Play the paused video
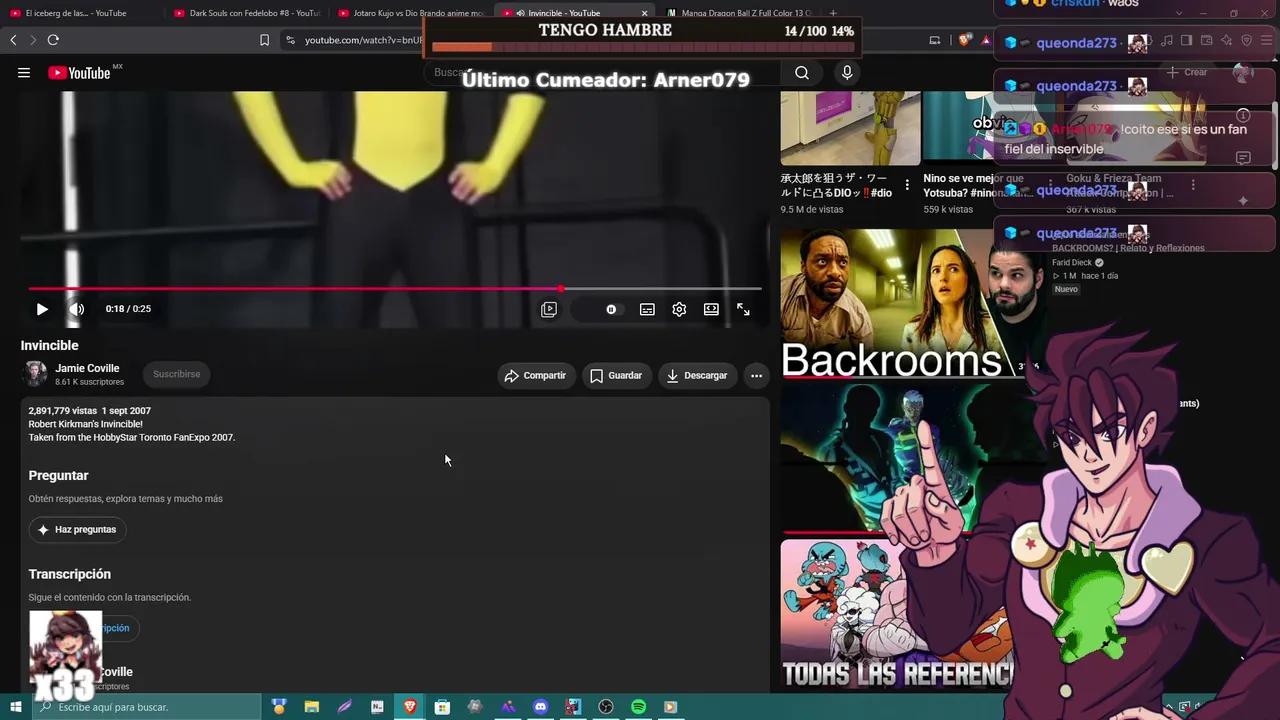1280x720 pixels. tap(42, 309)
